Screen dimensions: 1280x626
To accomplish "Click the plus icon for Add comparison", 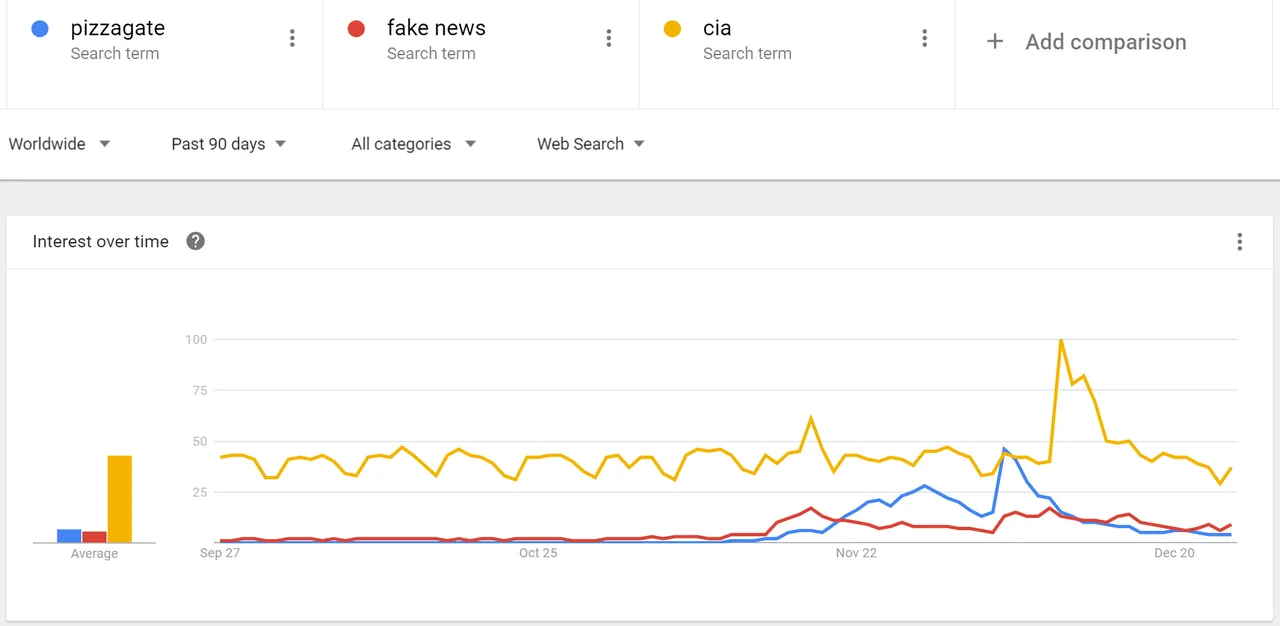I will tap(994, 41).
